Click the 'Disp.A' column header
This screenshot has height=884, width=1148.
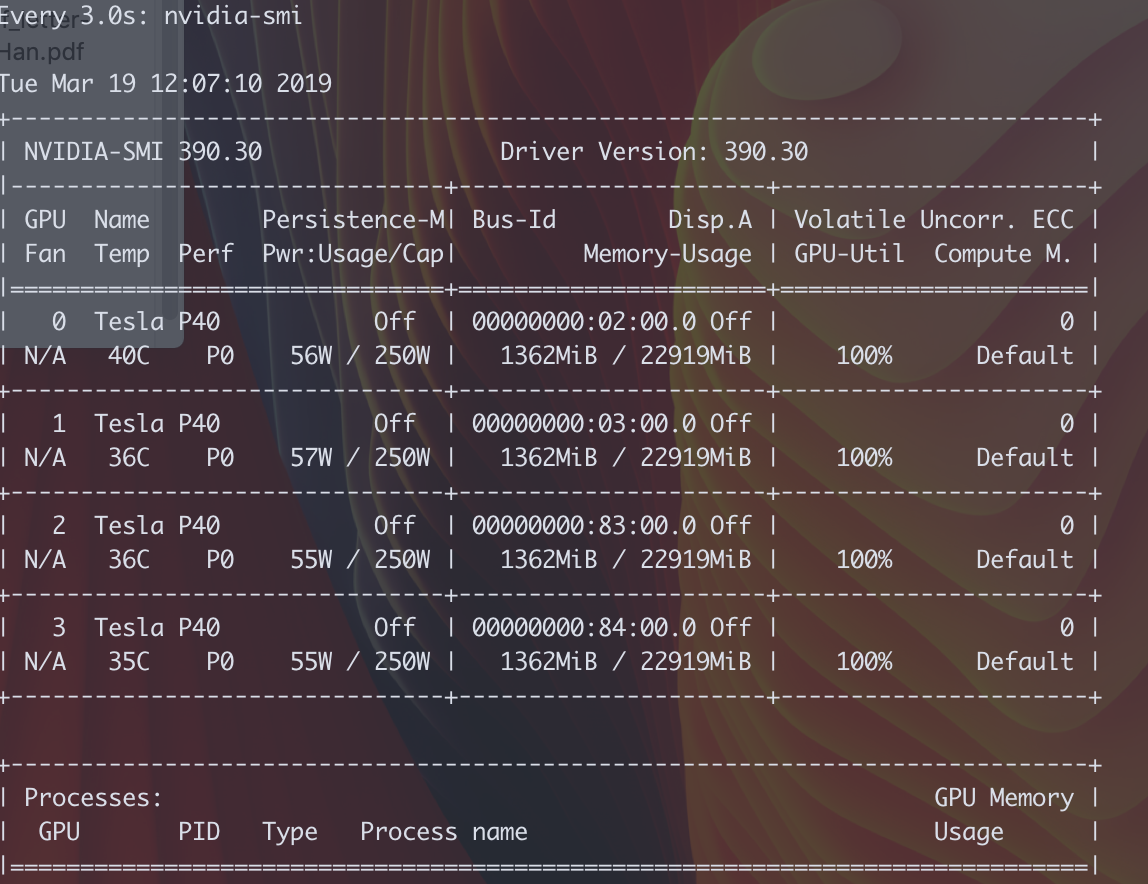[x=710, y=220]
